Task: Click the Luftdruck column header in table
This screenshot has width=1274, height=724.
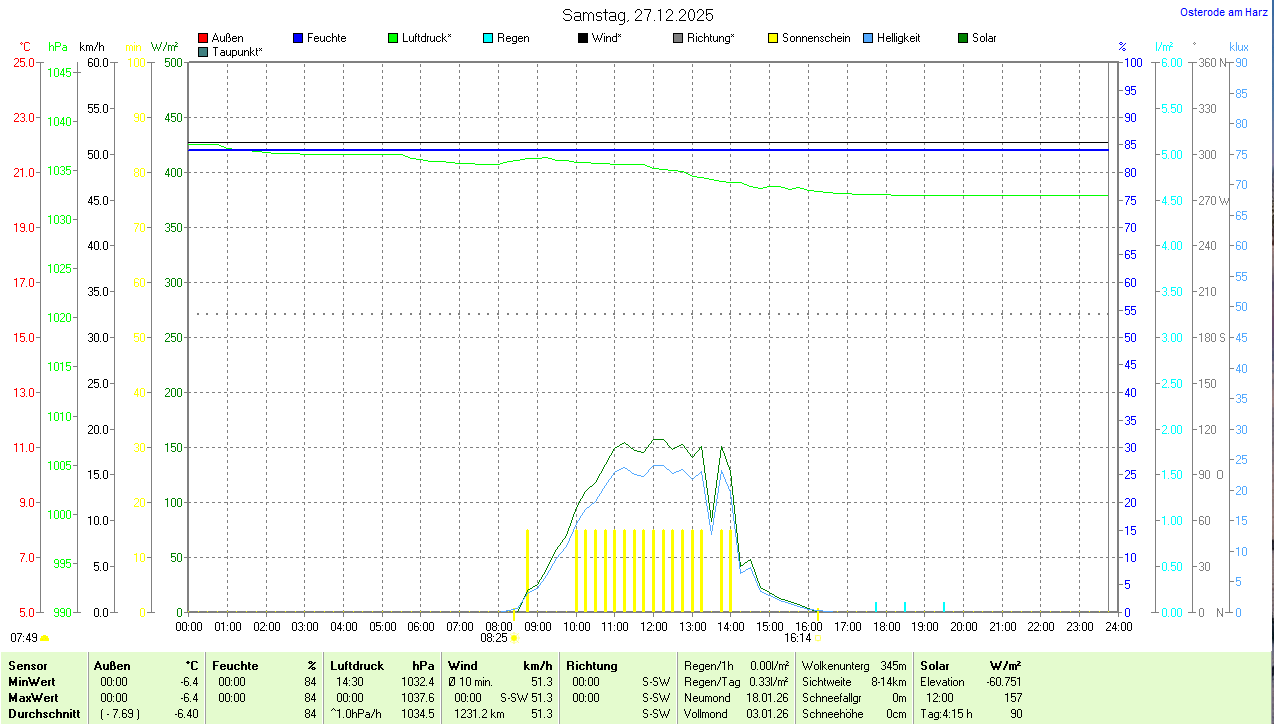Action: [x=356, y=666]
